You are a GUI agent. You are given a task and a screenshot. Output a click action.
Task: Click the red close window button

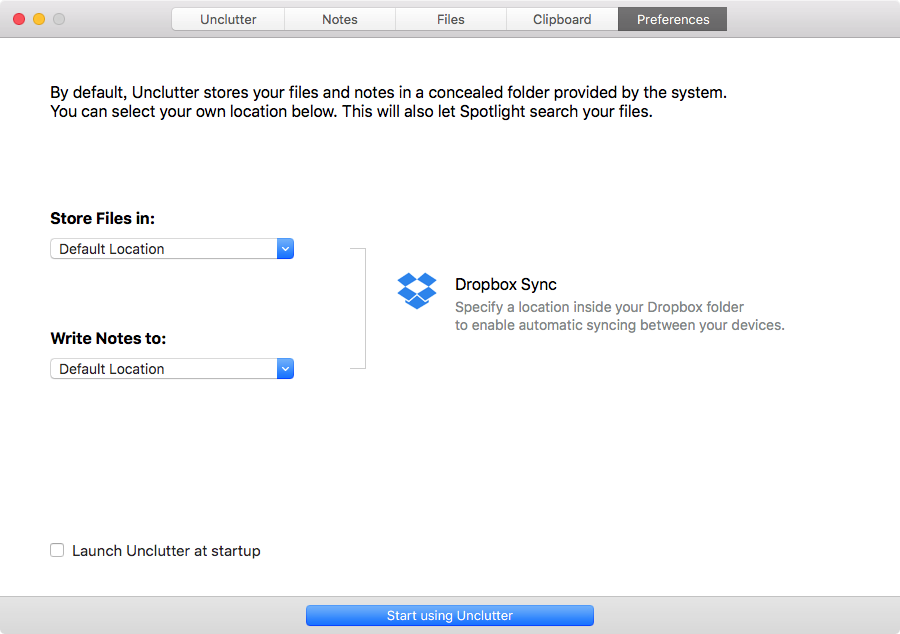(x=19, y=19)
